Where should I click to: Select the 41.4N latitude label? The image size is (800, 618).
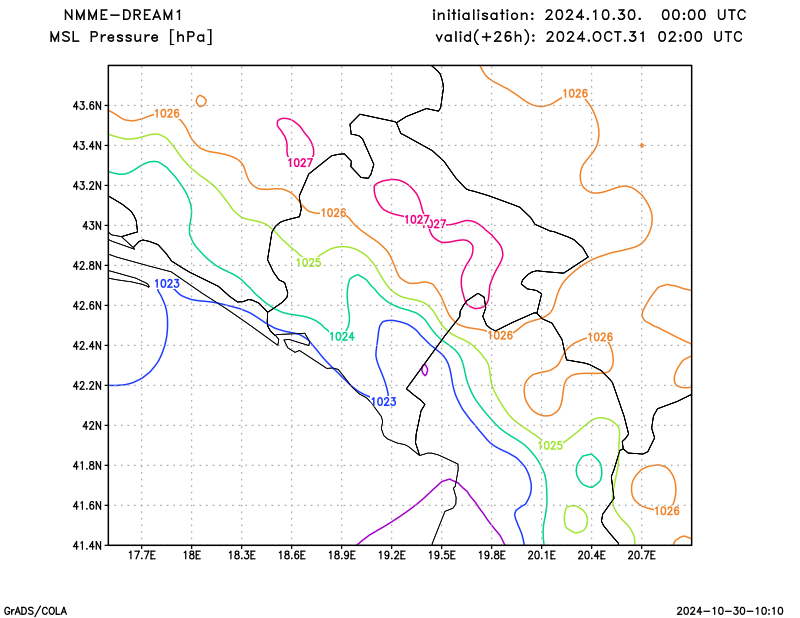point(87,546)
